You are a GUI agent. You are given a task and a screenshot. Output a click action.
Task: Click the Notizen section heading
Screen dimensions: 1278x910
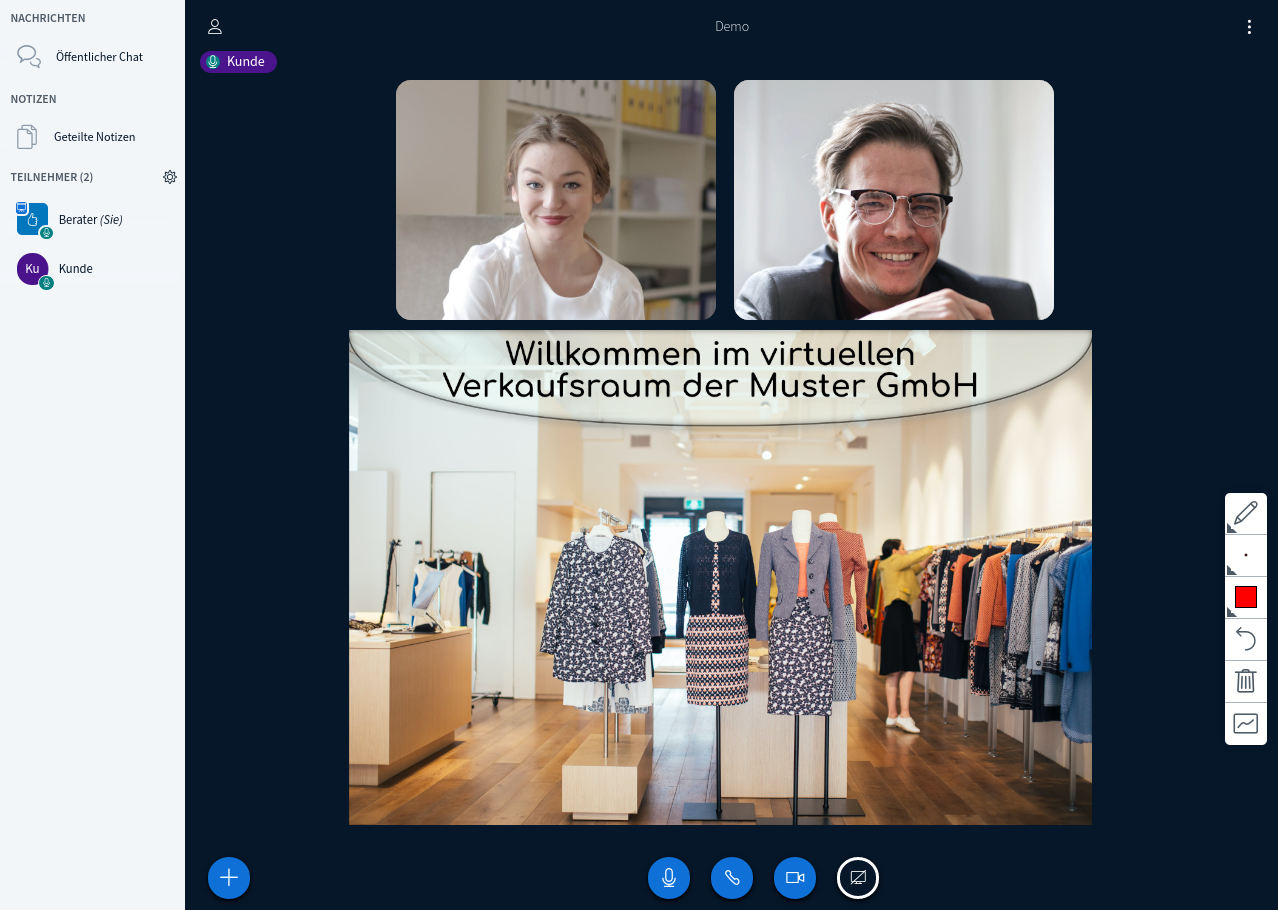pyautogui.click(x=33, y=99)
